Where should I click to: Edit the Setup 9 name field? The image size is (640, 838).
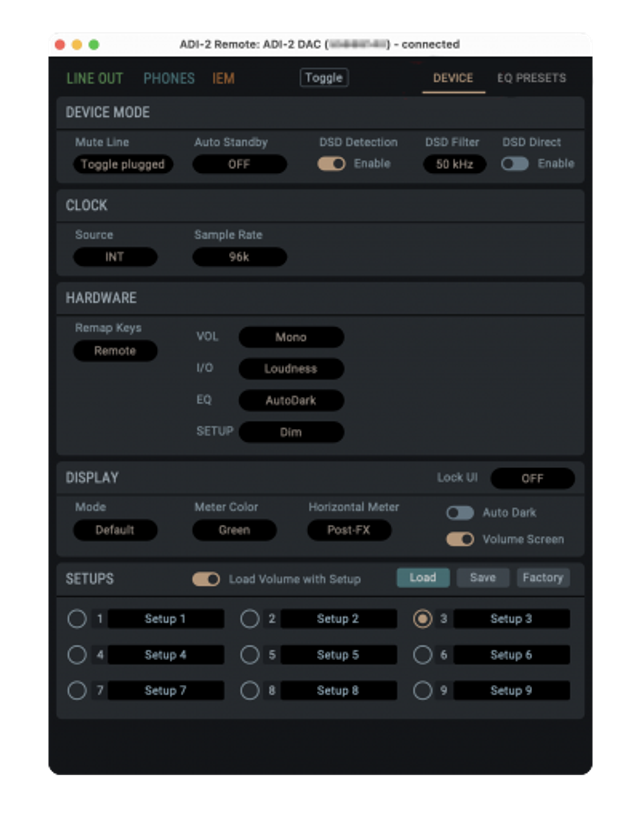tap(512, 690)
